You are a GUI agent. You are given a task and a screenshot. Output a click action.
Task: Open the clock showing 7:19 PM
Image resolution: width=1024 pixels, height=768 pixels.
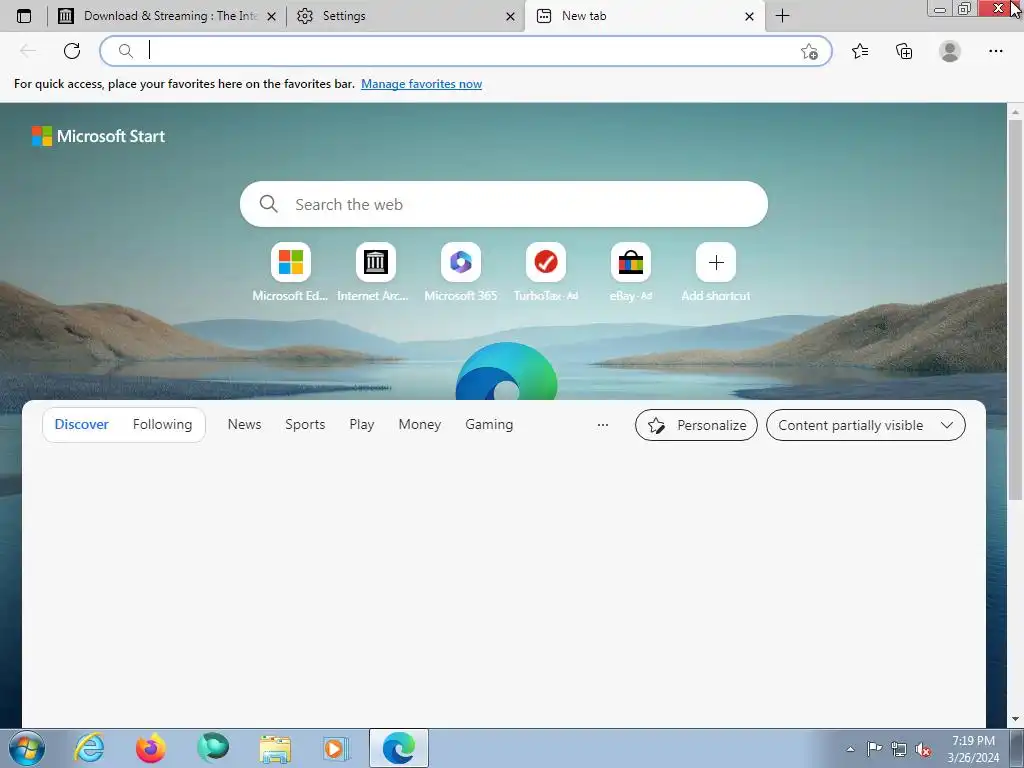(973, 749)
